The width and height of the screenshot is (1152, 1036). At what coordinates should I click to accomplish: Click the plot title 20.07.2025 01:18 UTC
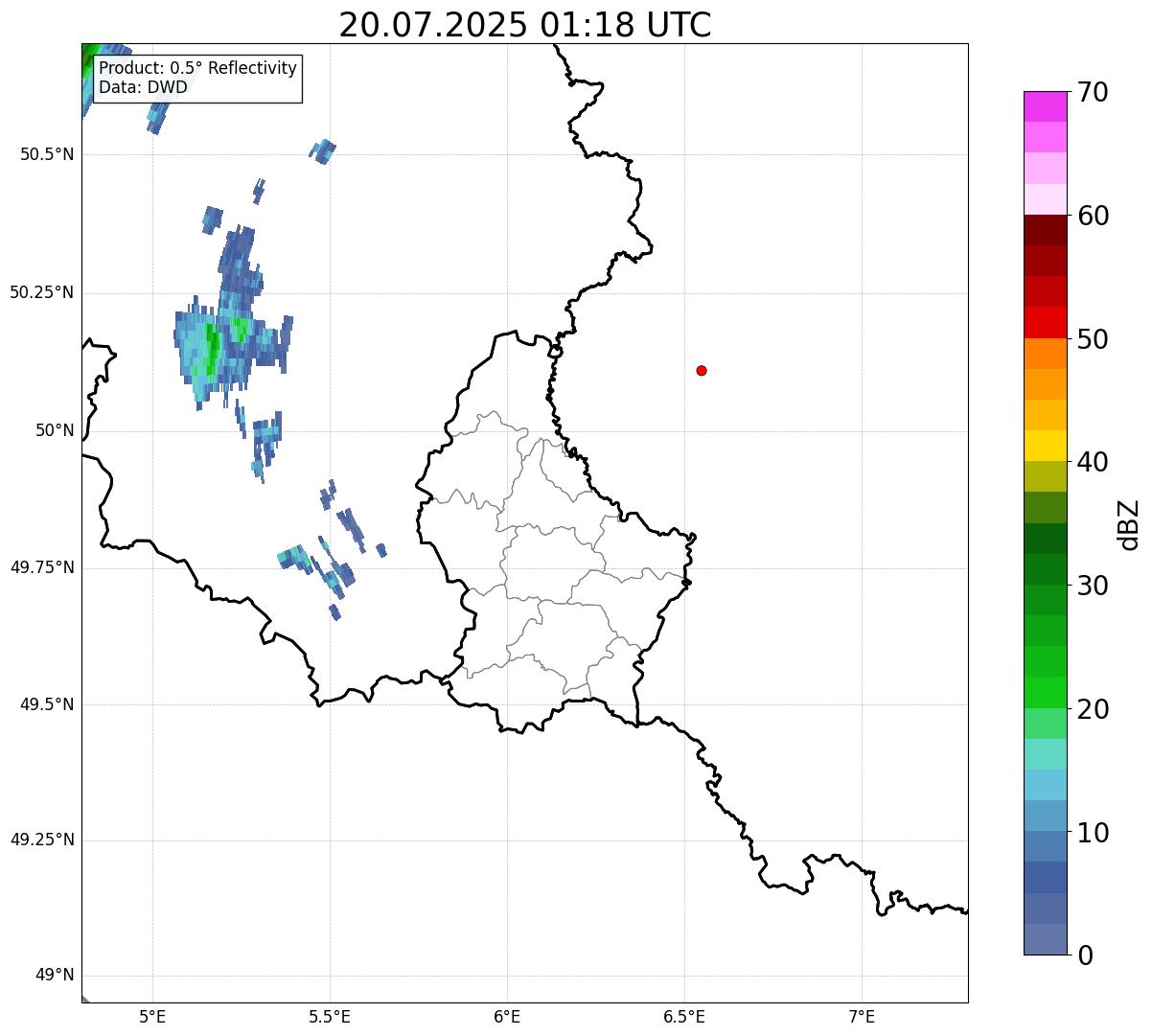coord(525,25)
